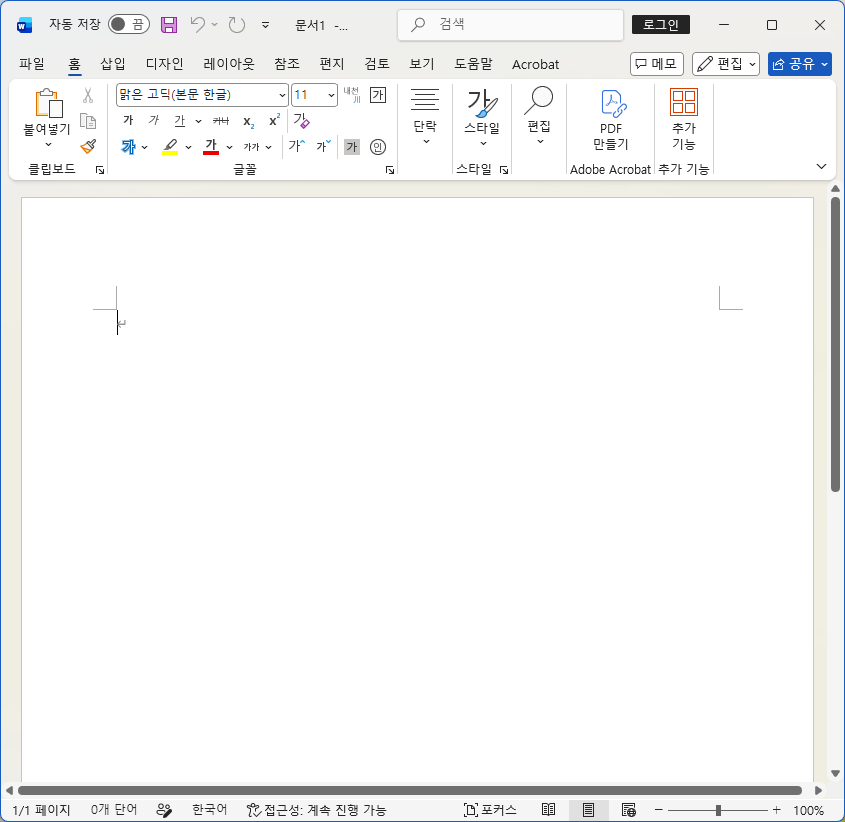845x822 pixels.
Task: Open the 편집 mode button
Action: pos(725,64)
